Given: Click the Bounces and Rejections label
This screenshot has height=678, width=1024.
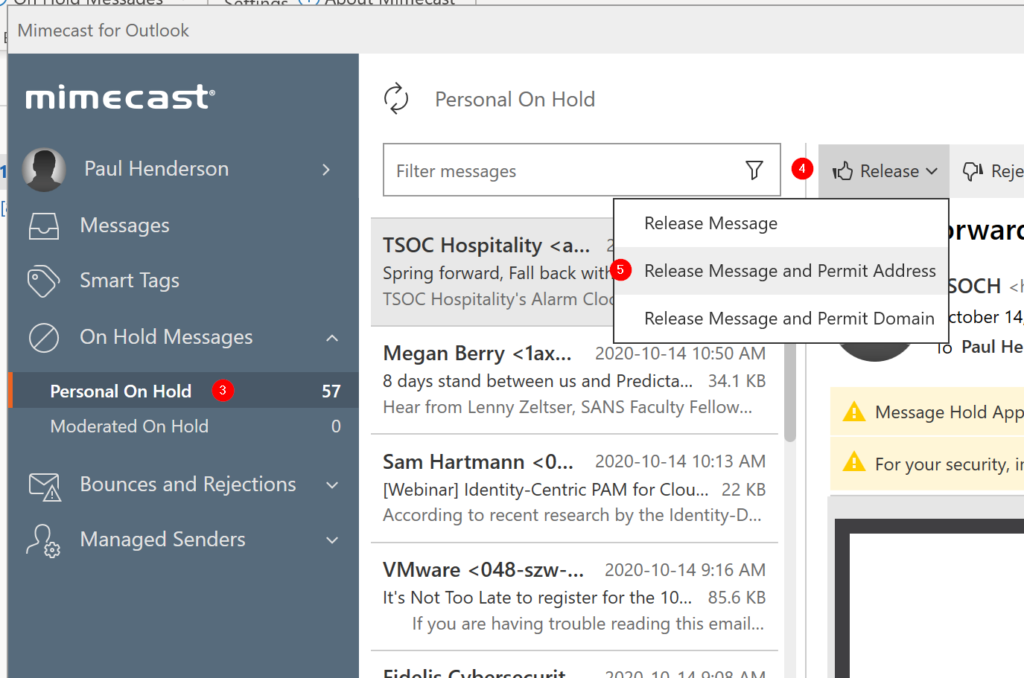Looking at the screenshot, I should click(188, 484).
